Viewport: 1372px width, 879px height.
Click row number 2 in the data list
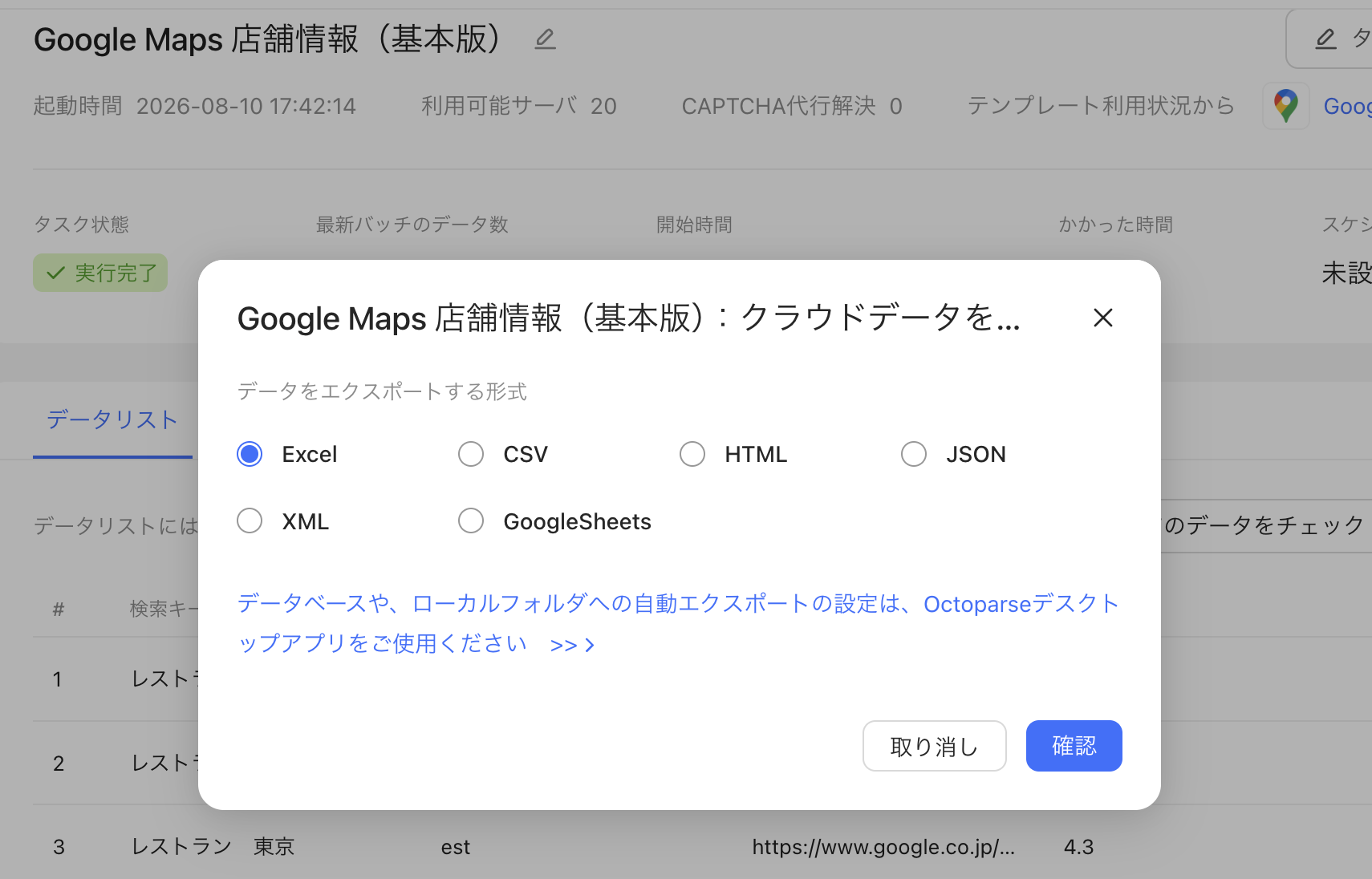point(59,764)
